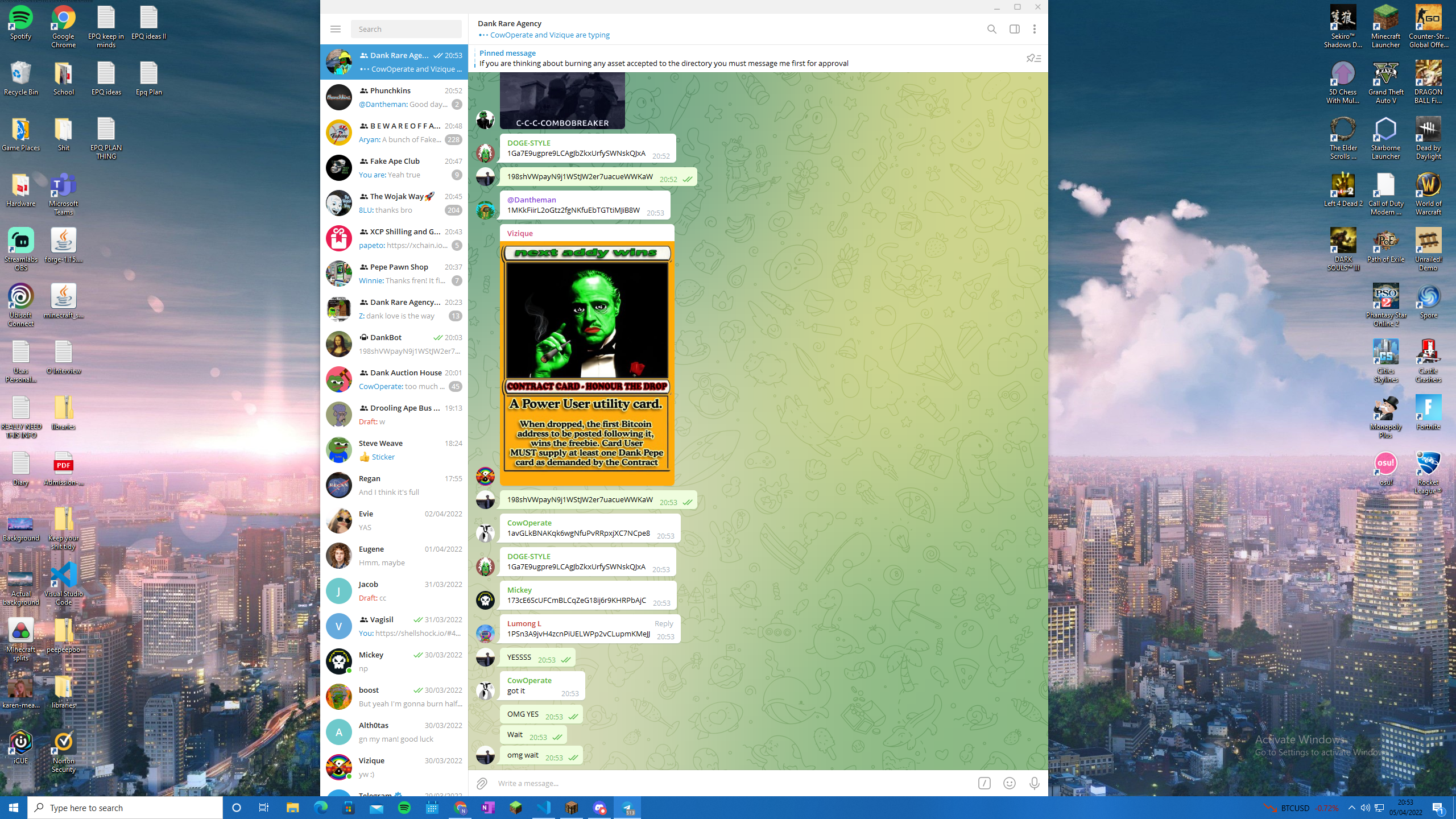This screenshot has width=1456, height=819.
Task: Open Norton Security desktop shortcut
Action: [x=63, y=752]
